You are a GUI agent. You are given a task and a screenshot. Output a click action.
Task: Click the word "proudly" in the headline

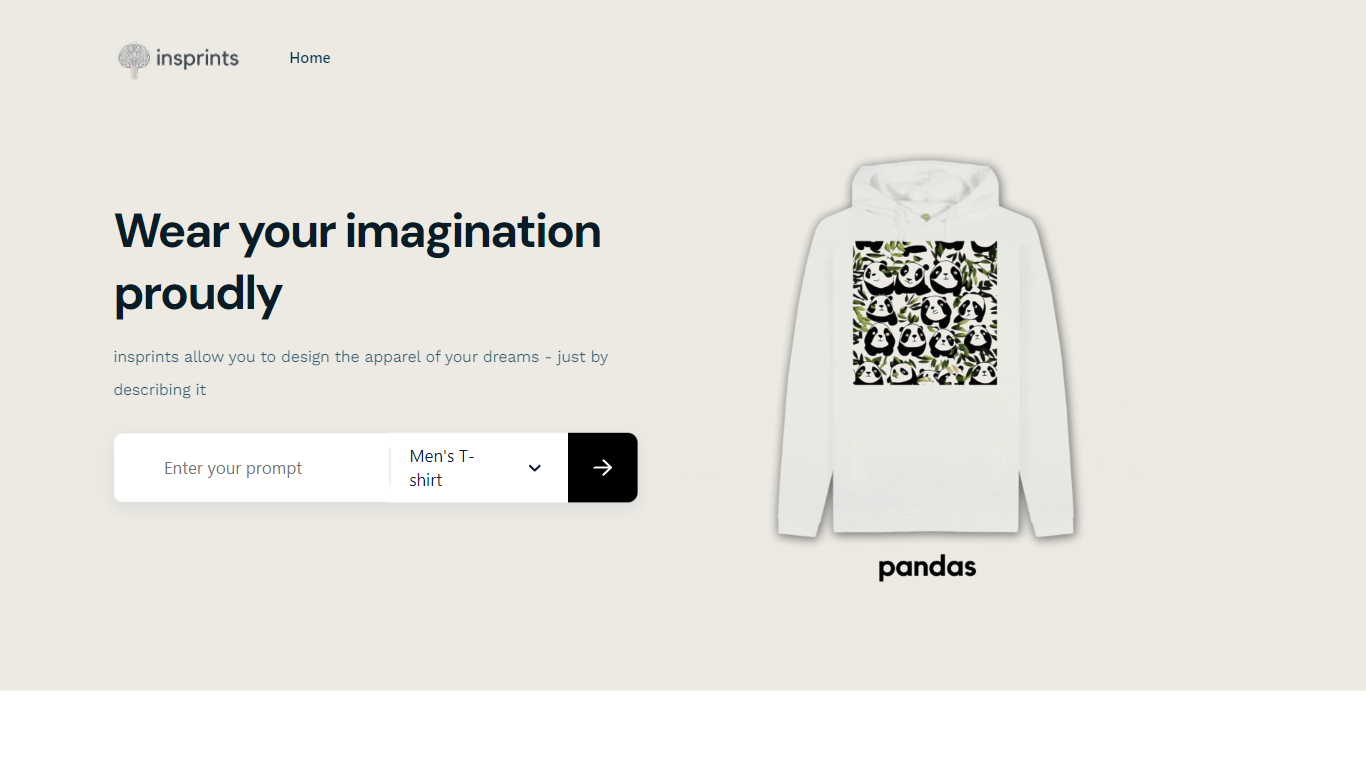coord(198,293)
